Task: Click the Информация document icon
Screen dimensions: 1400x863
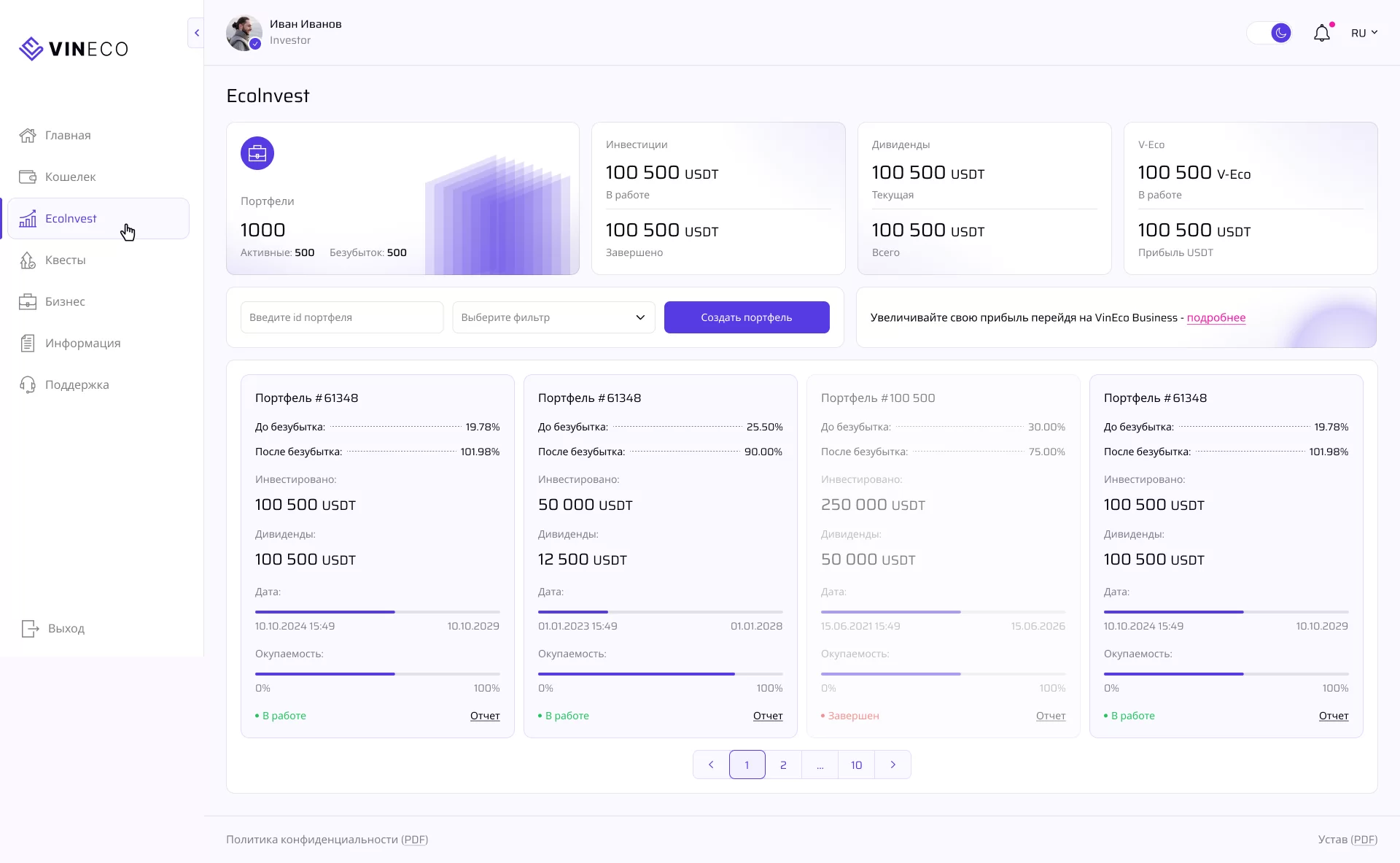Action: [28, 344]
